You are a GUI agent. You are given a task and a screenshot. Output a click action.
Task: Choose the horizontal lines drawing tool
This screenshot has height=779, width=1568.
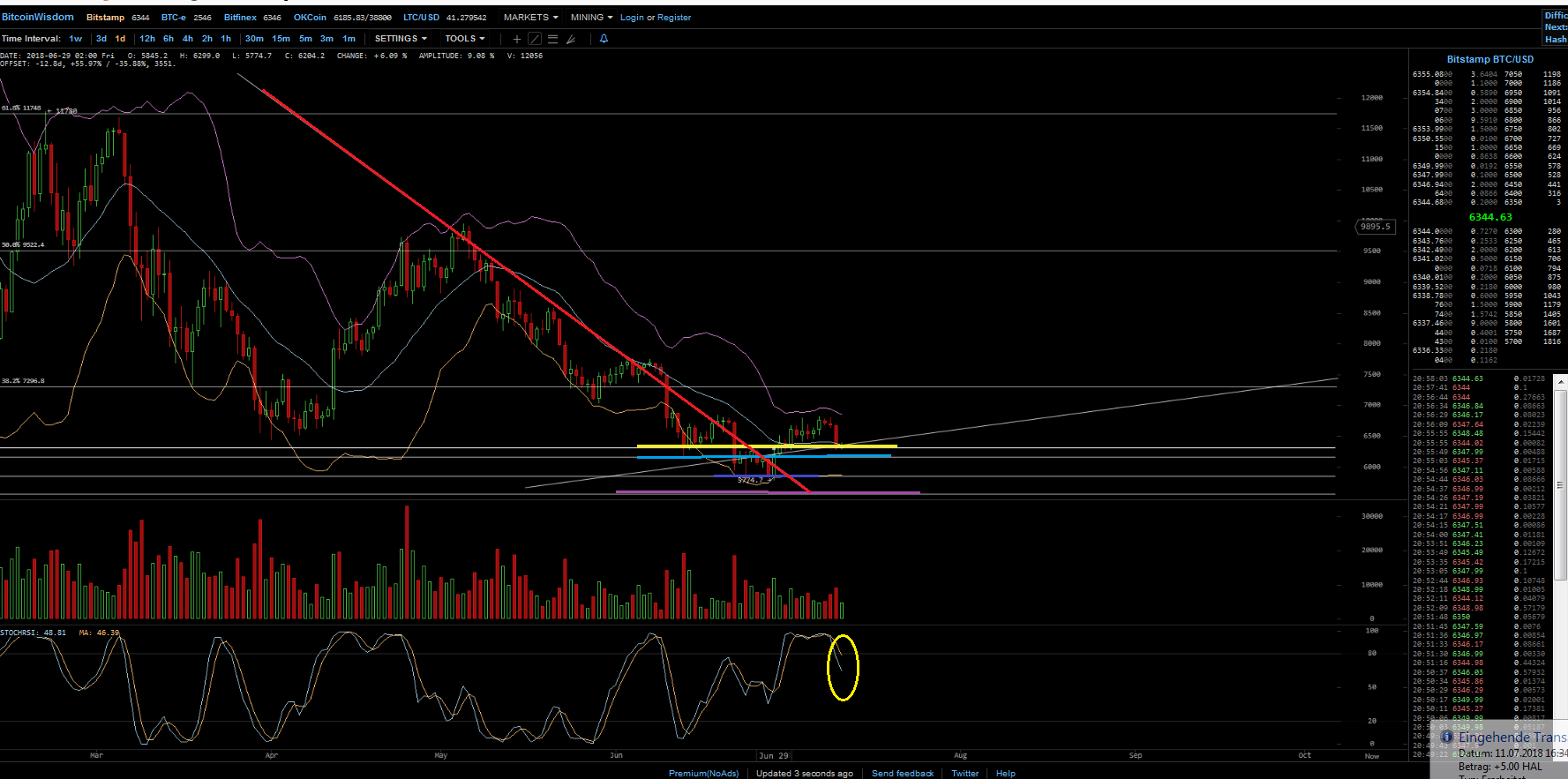pyautogui.click(x=552, y=39)
